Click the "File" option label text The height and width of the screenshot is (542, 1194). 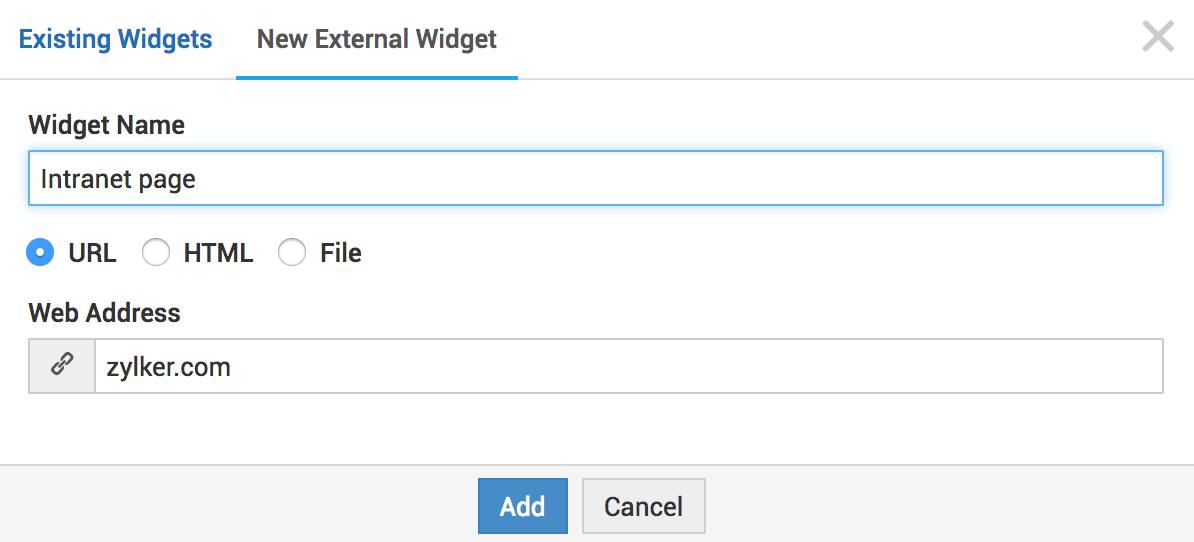pyautogui.click(x=341, y=253)
